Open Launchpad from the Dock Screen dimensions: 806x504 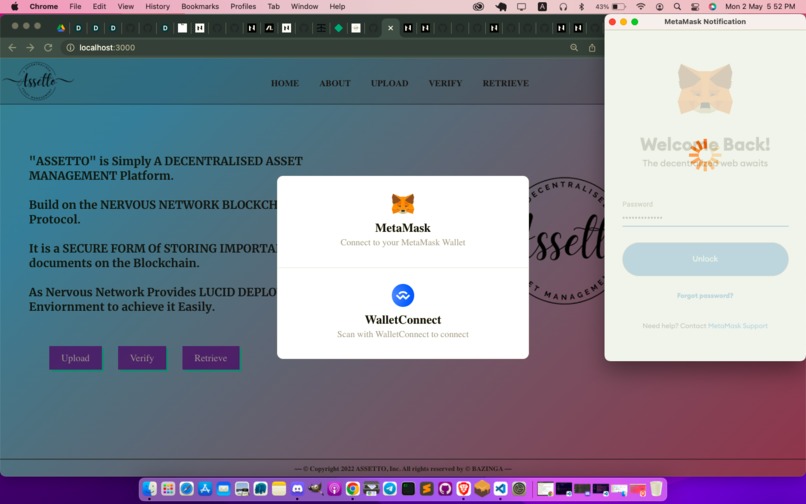click(168, 488)
